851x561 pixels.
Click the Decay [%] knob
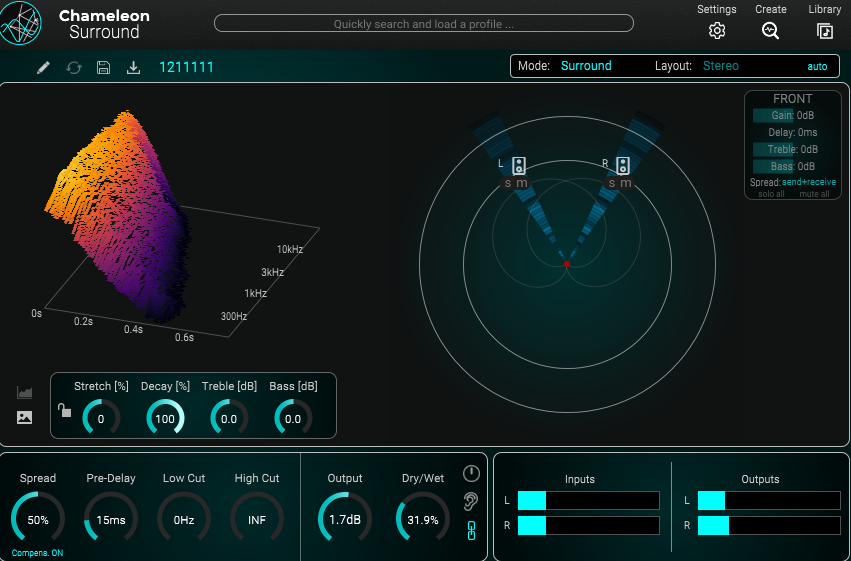pyautogui.click(x=165, y=419)
